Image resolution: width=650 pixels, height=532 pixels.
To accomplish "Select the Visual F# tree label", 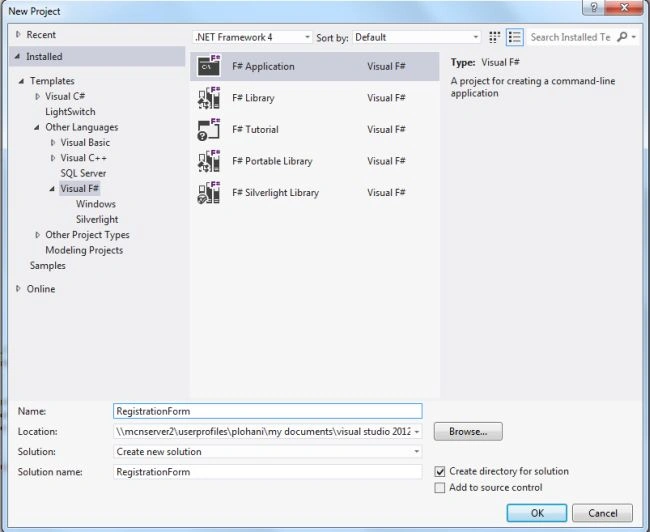I will pyautogui.click(x=80, y=189).
